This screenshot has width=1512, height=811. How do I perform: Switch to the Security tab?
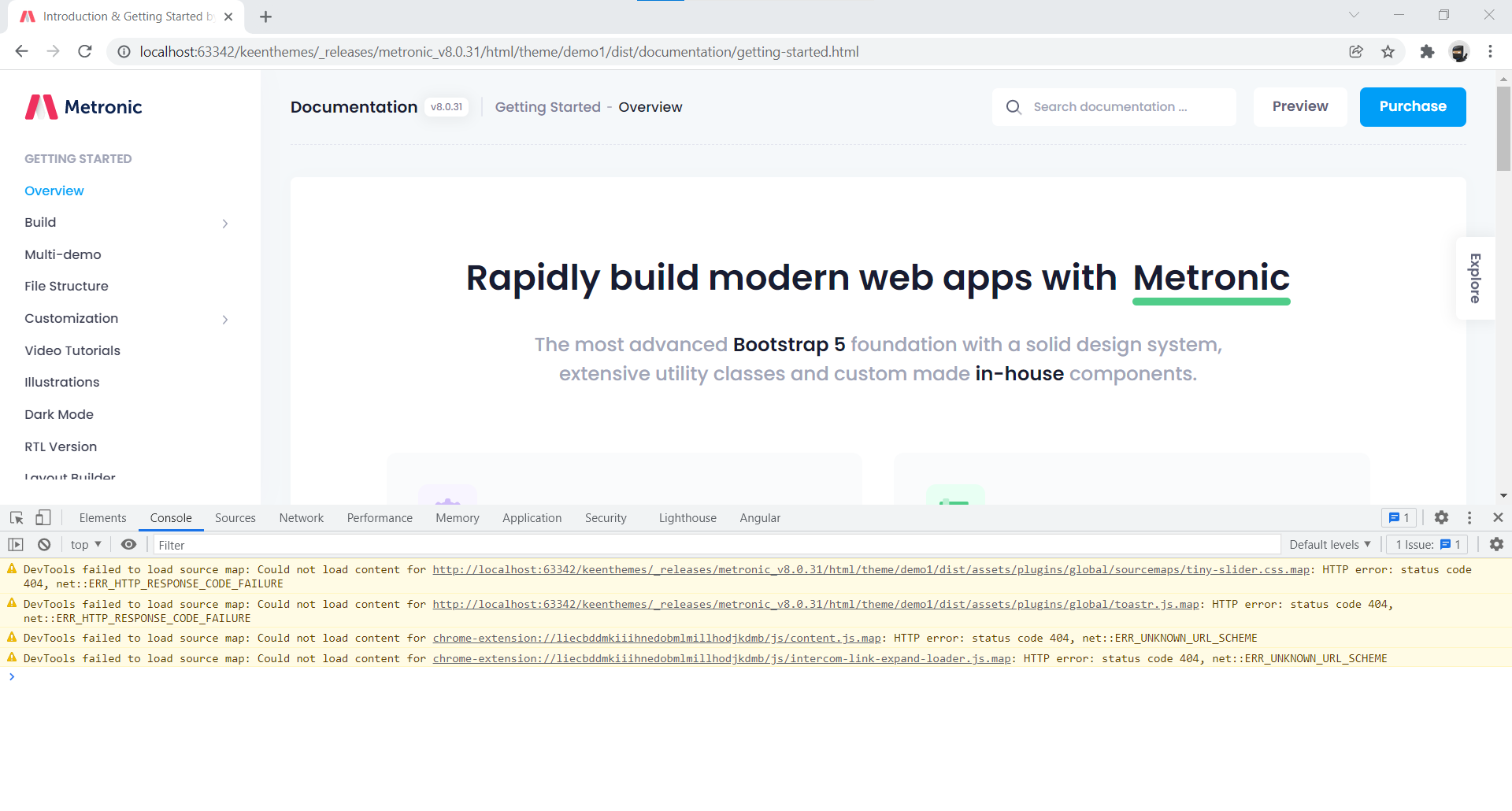click(x=606, y=517)
